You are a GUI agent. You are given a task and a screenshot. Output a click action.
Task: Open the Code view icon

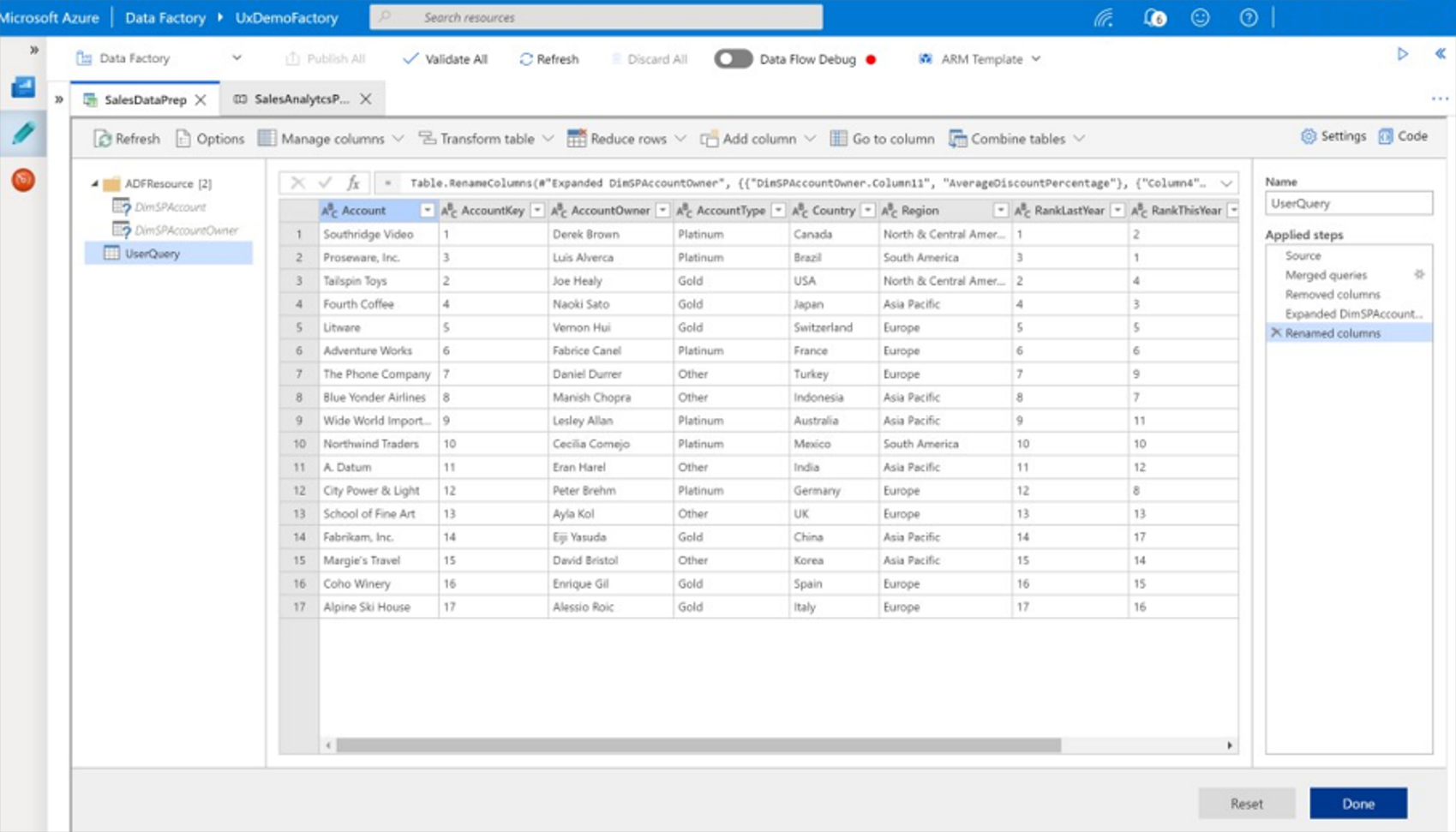1403,136
